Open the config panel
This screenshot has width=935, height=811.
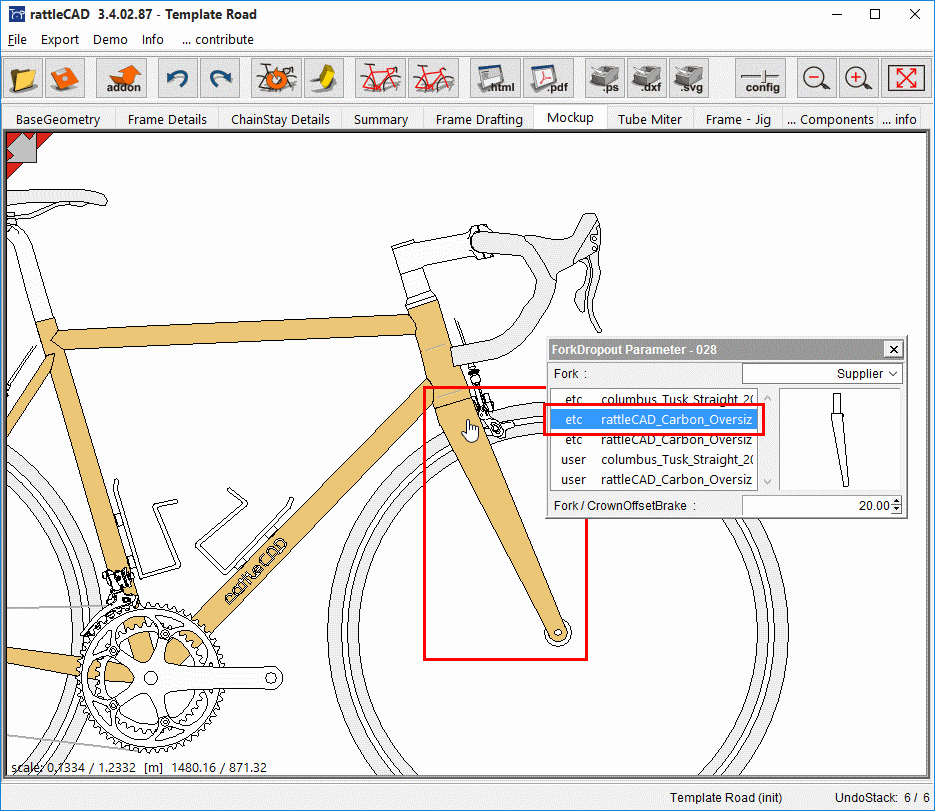point(761,78)
